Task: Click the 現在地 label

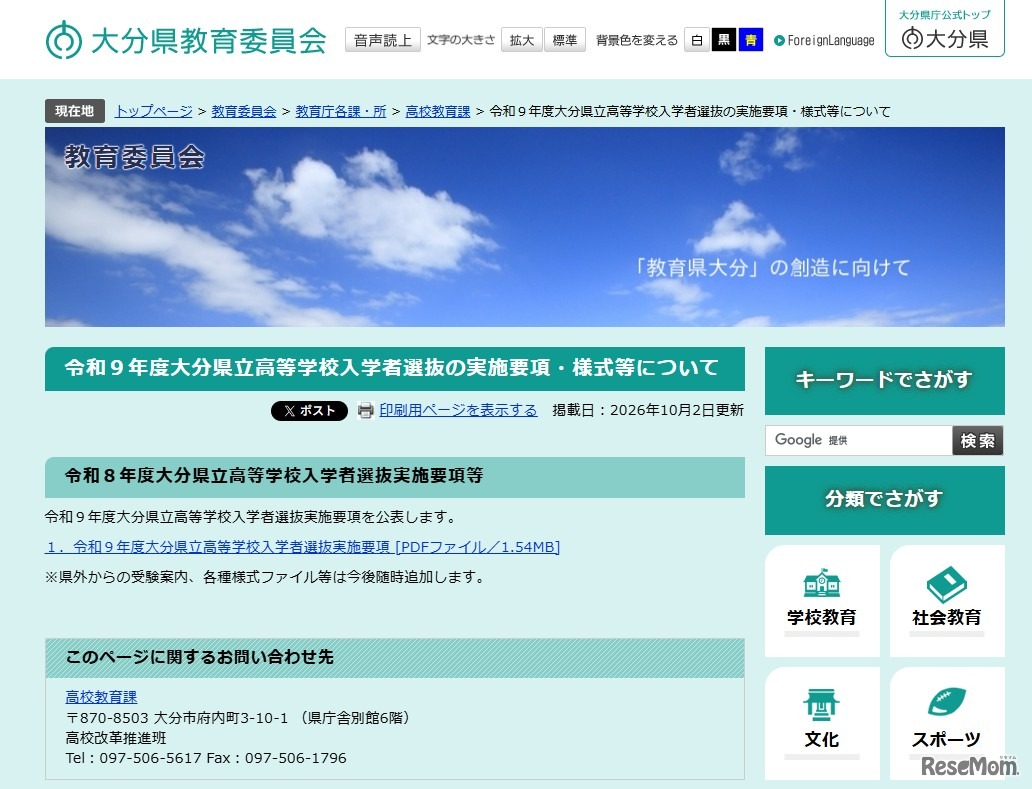Action: pyautogui.click(x=74, y=111)
